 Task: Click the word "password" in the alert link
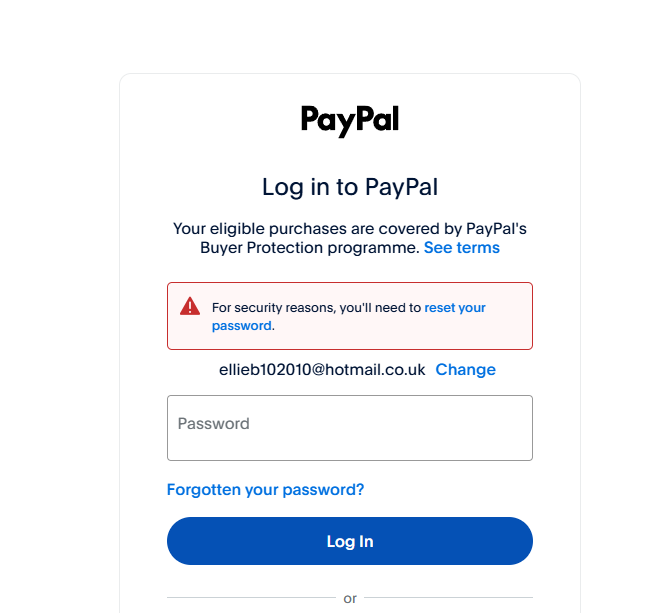point(241,325)
